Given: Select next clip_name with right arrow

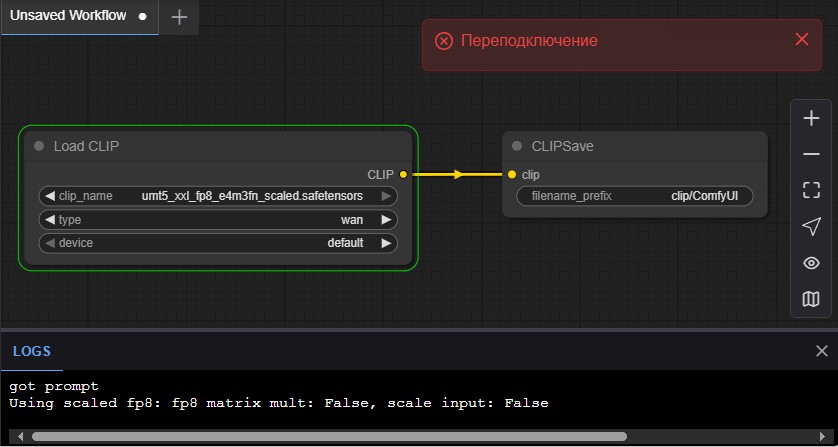Looking at the screenshot, I should pyautogui.click(x=386, y=196).
